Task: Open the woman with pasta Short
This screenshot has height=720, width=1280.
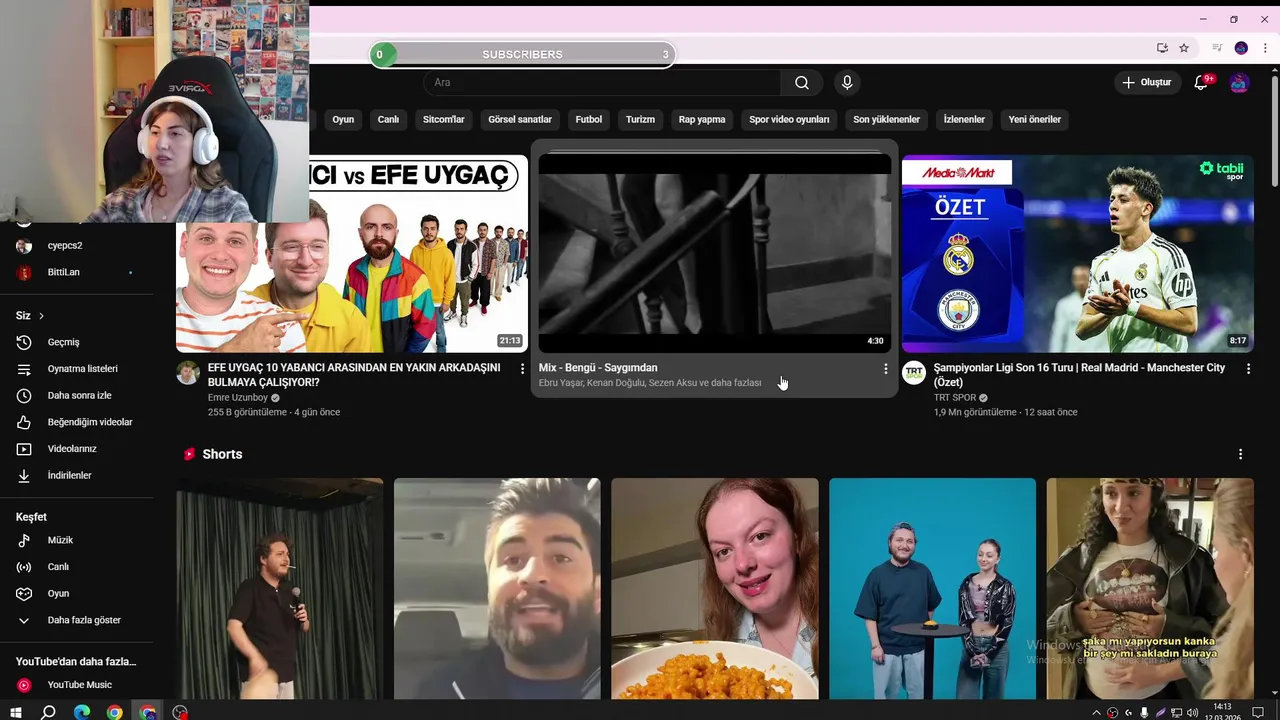Action: pyautogui.click(x=715, y=588)
